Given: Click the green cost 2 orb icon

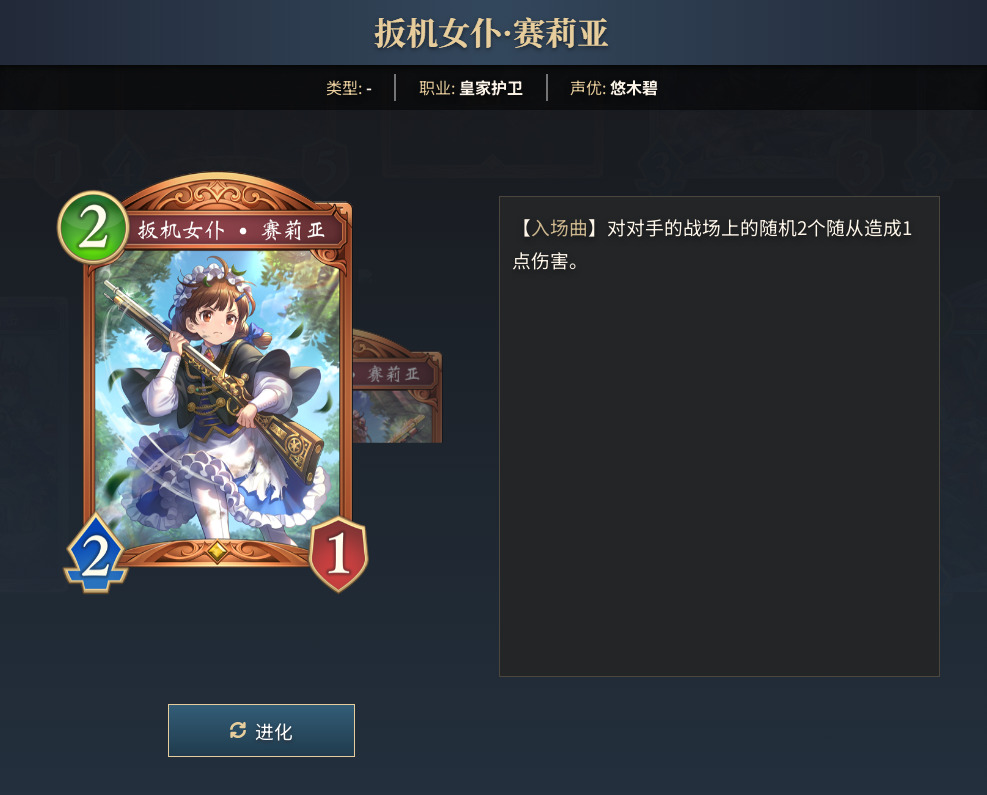Looking at the screenshot, I should click(93, 227).
